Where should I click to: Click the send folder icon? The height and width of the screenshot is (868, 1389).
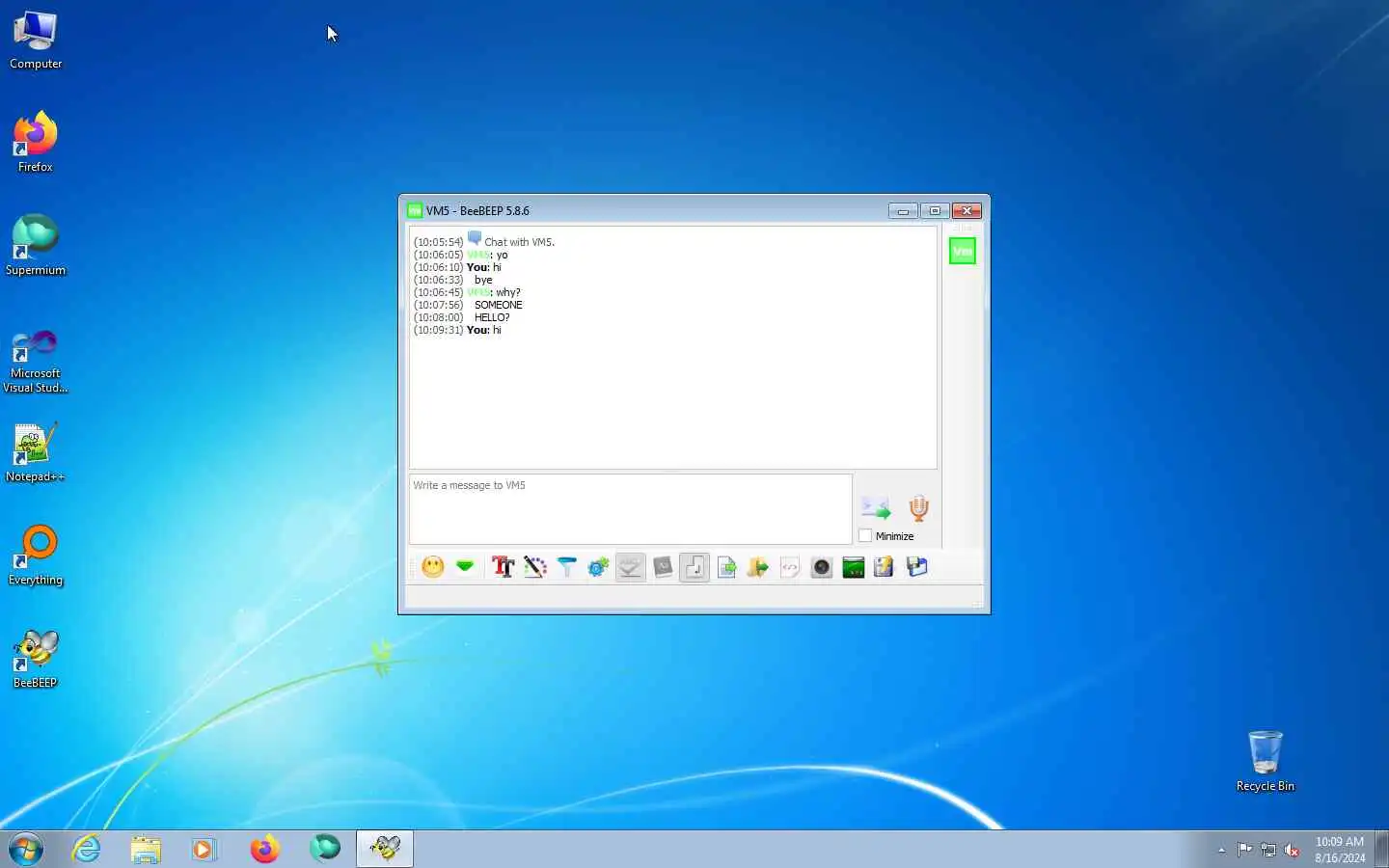pyautogui.click(x=758, y=567)
